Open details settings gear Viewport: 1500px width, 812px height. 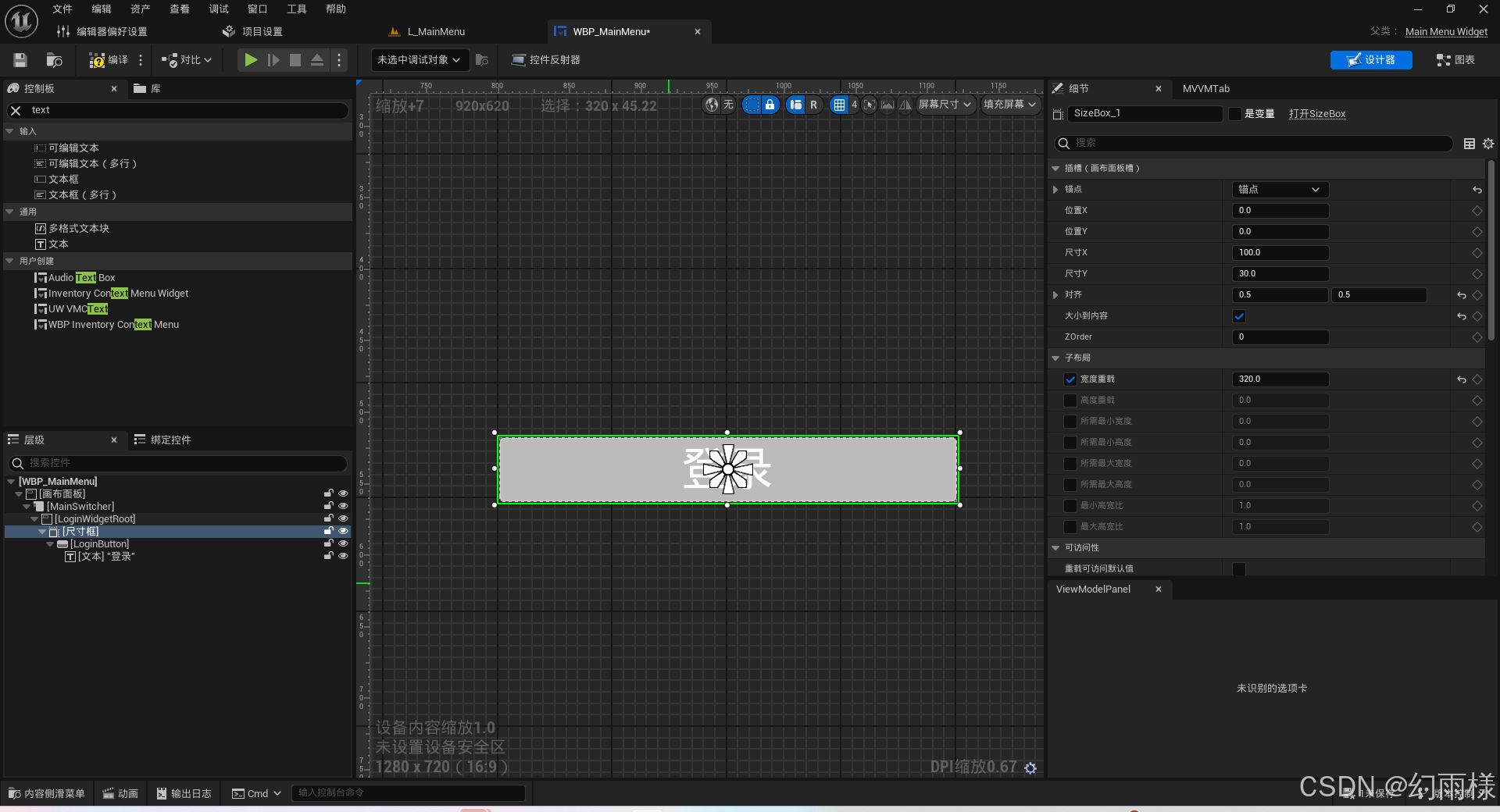click(1488, 144)
